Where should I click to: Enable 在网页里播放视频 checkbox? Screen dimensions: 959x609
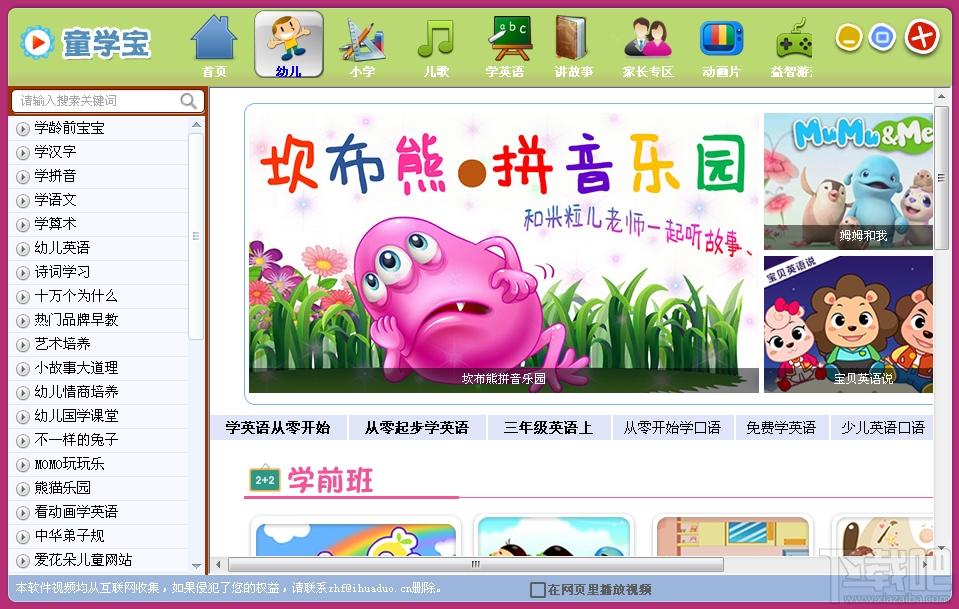[x=538, y=589]
